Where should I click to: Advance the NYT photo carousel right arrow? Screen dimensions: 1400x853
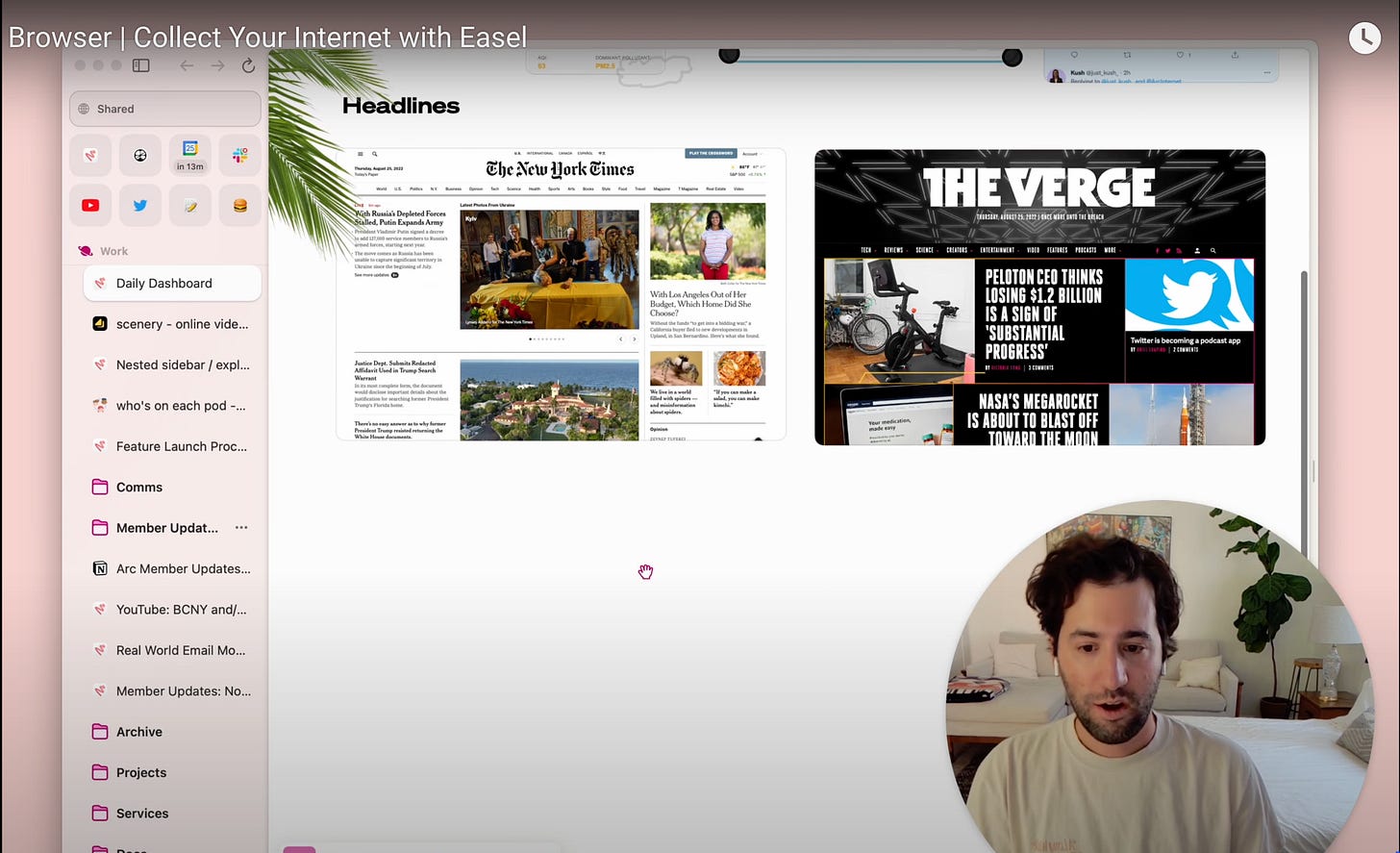[x=634, y=339]
